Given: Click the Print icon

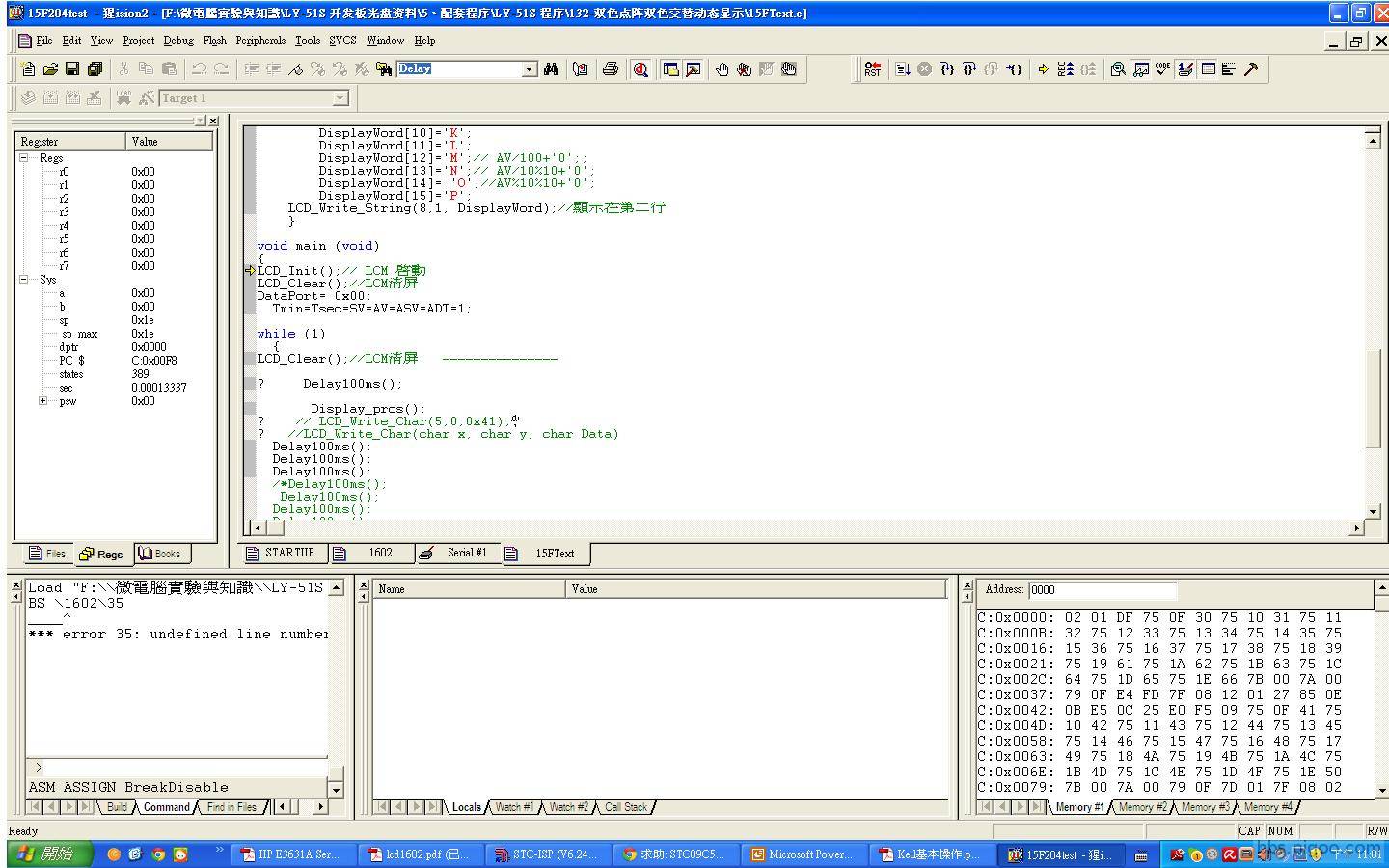Looking at the screenshot, I should pos(610,68).
